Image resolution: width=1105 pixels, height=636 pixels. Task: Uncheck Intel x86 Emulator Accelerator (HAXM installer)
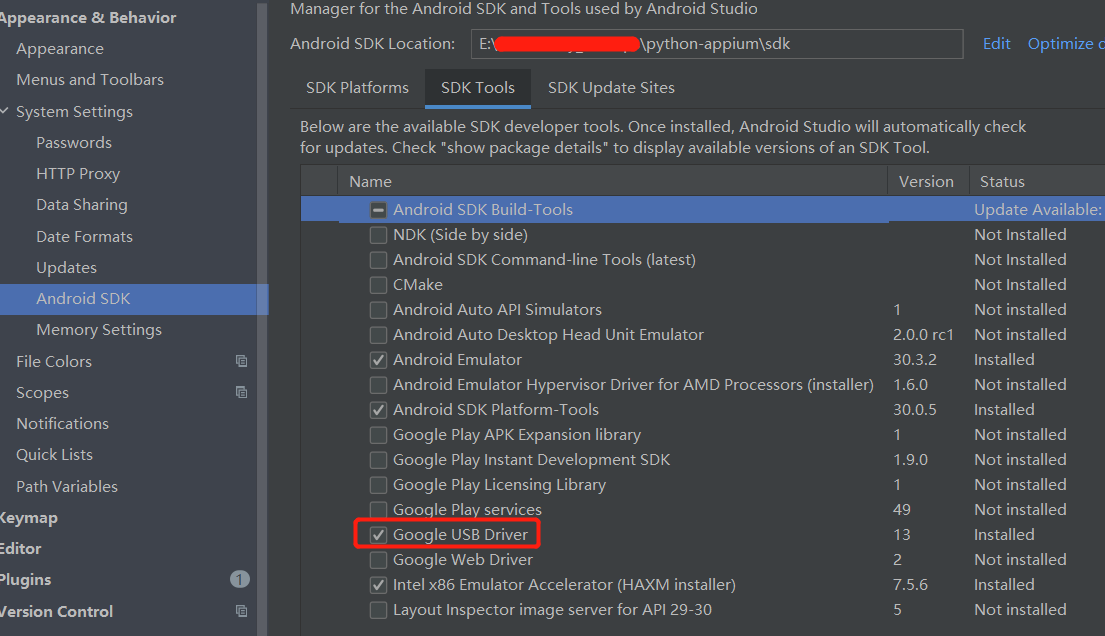coord(378,584)
